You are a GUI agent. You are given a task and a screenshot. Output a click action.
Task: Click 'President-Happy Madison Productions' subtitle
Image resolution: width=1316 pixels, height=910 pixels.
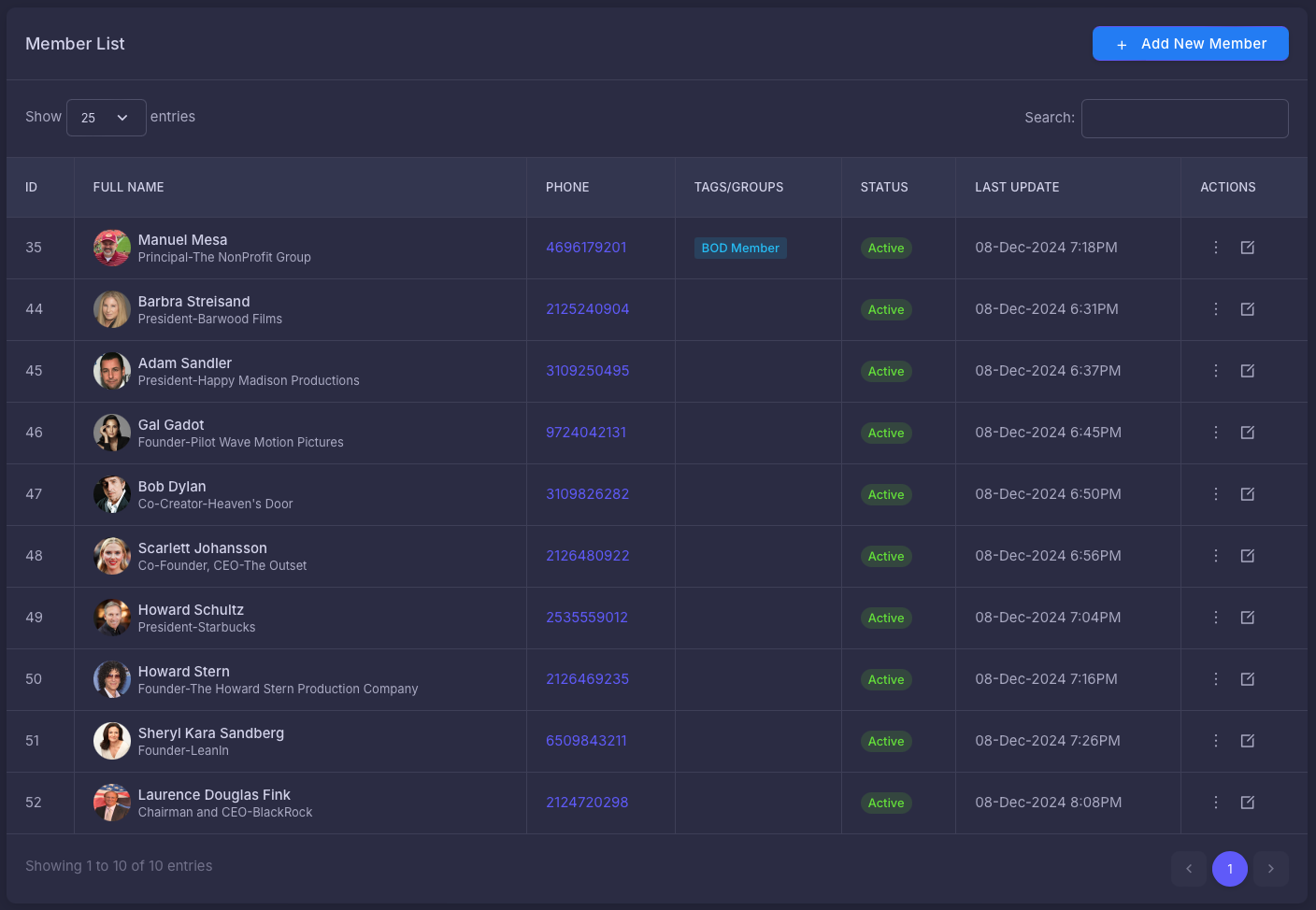249,381
